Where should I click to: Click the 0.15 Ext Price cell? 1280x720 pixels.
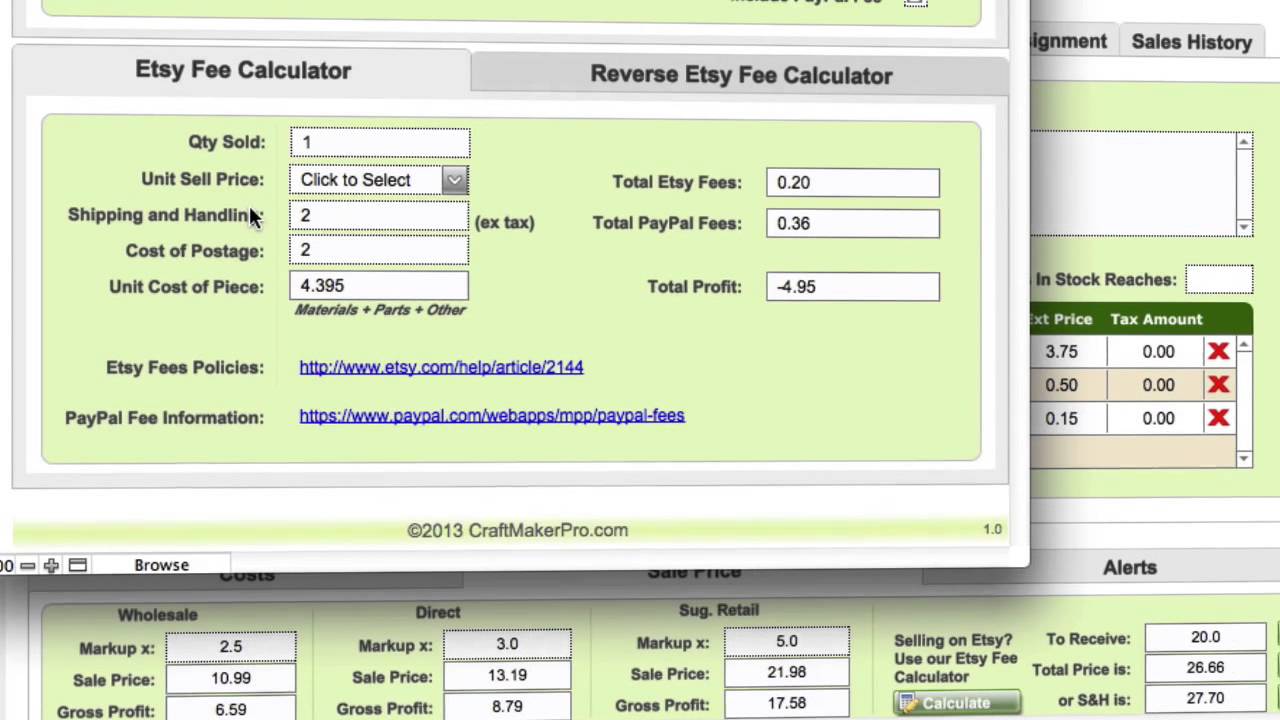tap(1063, 418)
